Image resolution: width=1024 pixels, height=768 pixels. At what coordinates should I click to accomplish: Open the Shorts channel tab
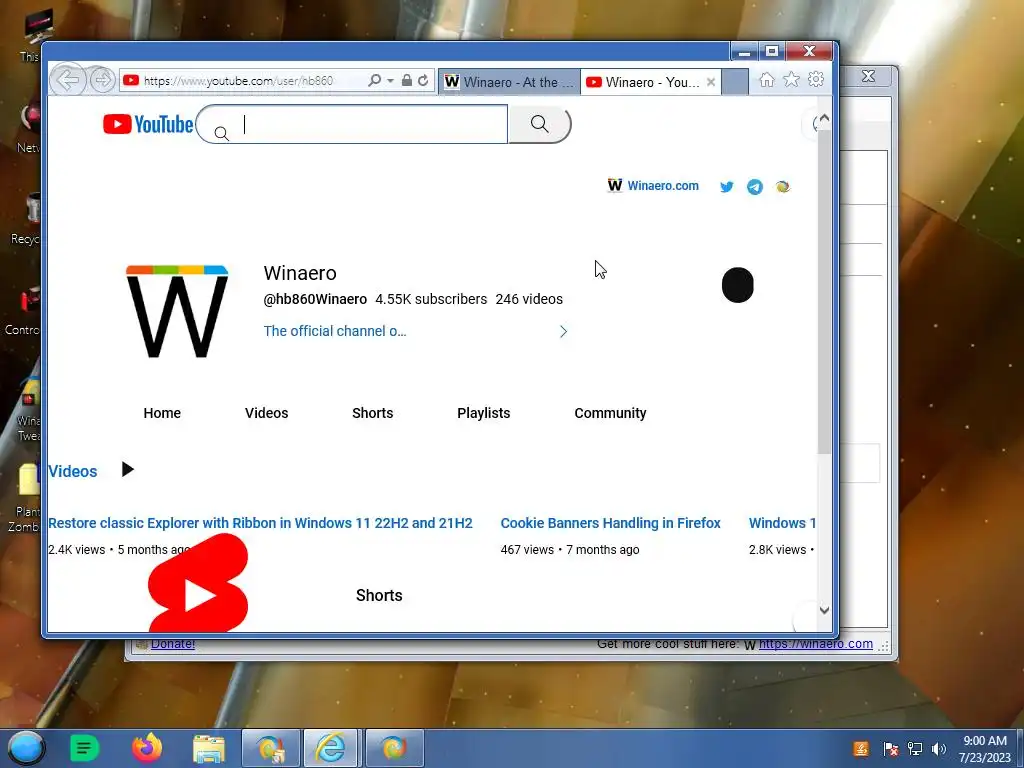(x=372, y=413)
